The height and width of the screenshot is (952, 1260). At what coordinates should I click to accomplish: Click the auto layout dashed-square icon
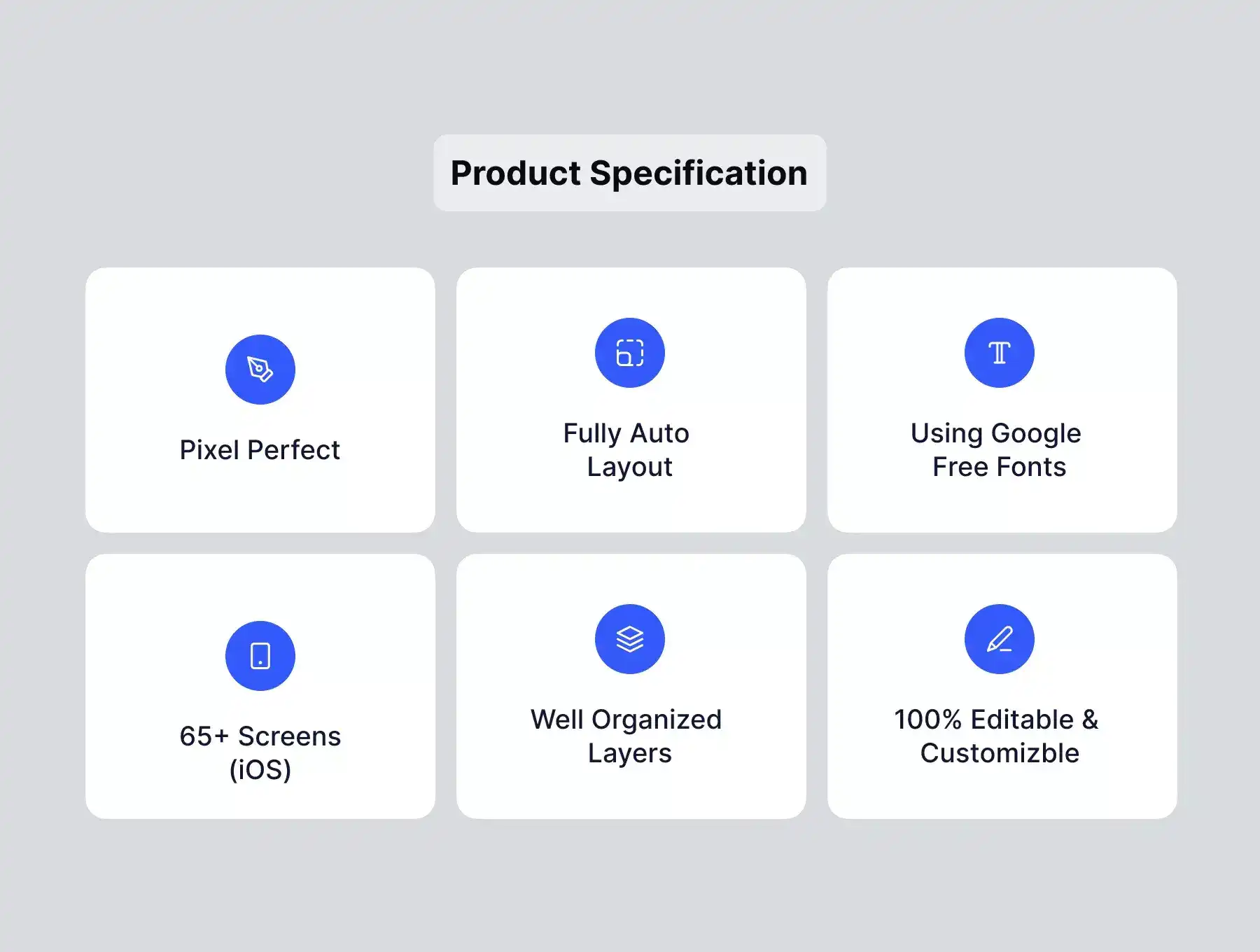629,353
